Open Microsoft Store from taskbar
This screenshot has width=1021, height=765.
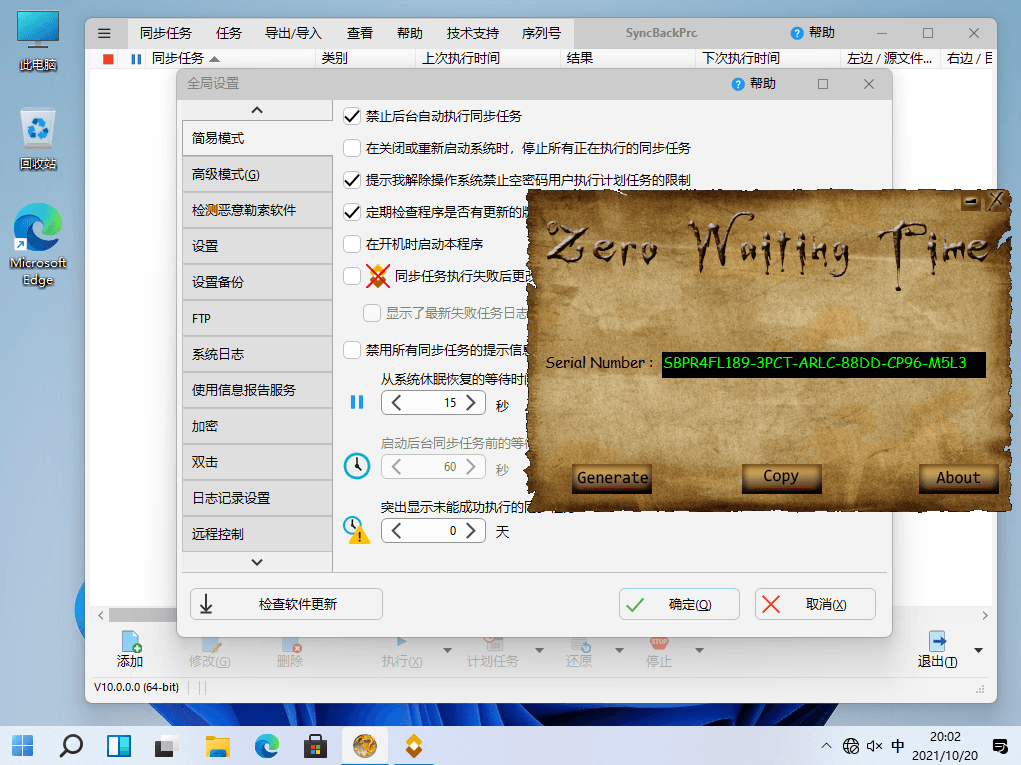(x=315, y=745)
